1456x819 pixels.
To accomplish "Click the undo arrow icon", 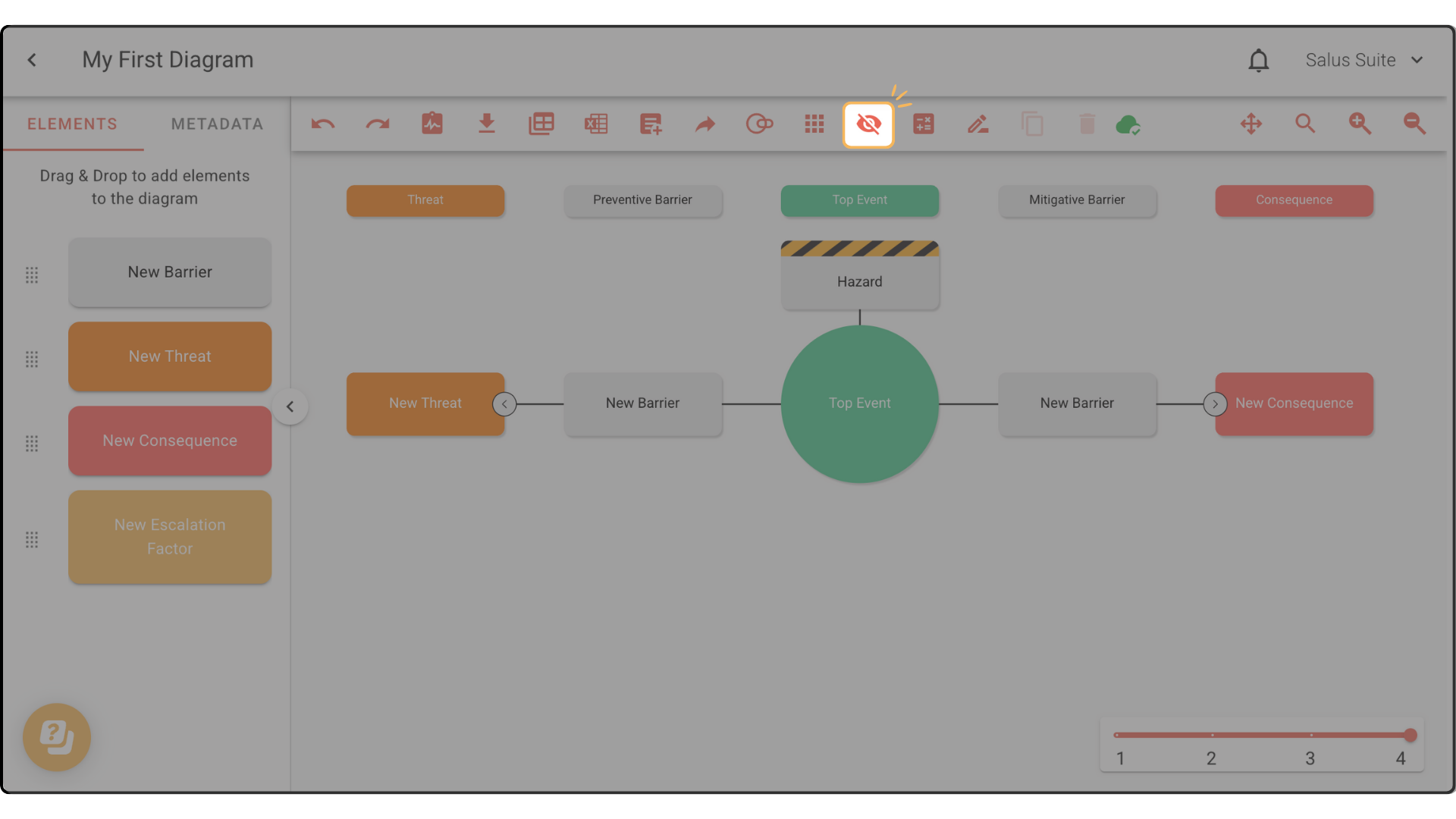I will (323, 124).
